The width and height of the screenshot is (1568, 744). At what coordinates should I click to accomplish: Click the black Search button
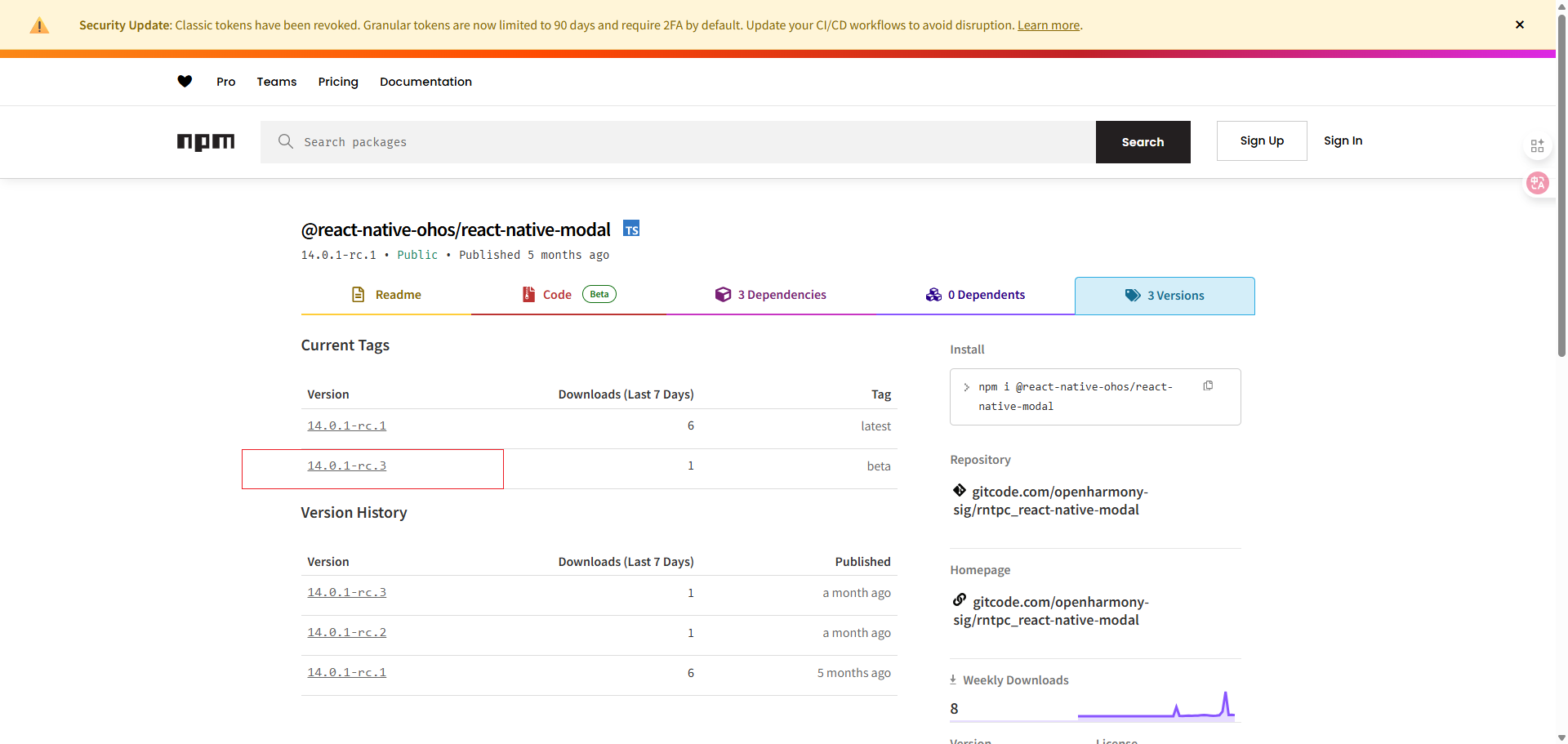tap(1143, 142)
